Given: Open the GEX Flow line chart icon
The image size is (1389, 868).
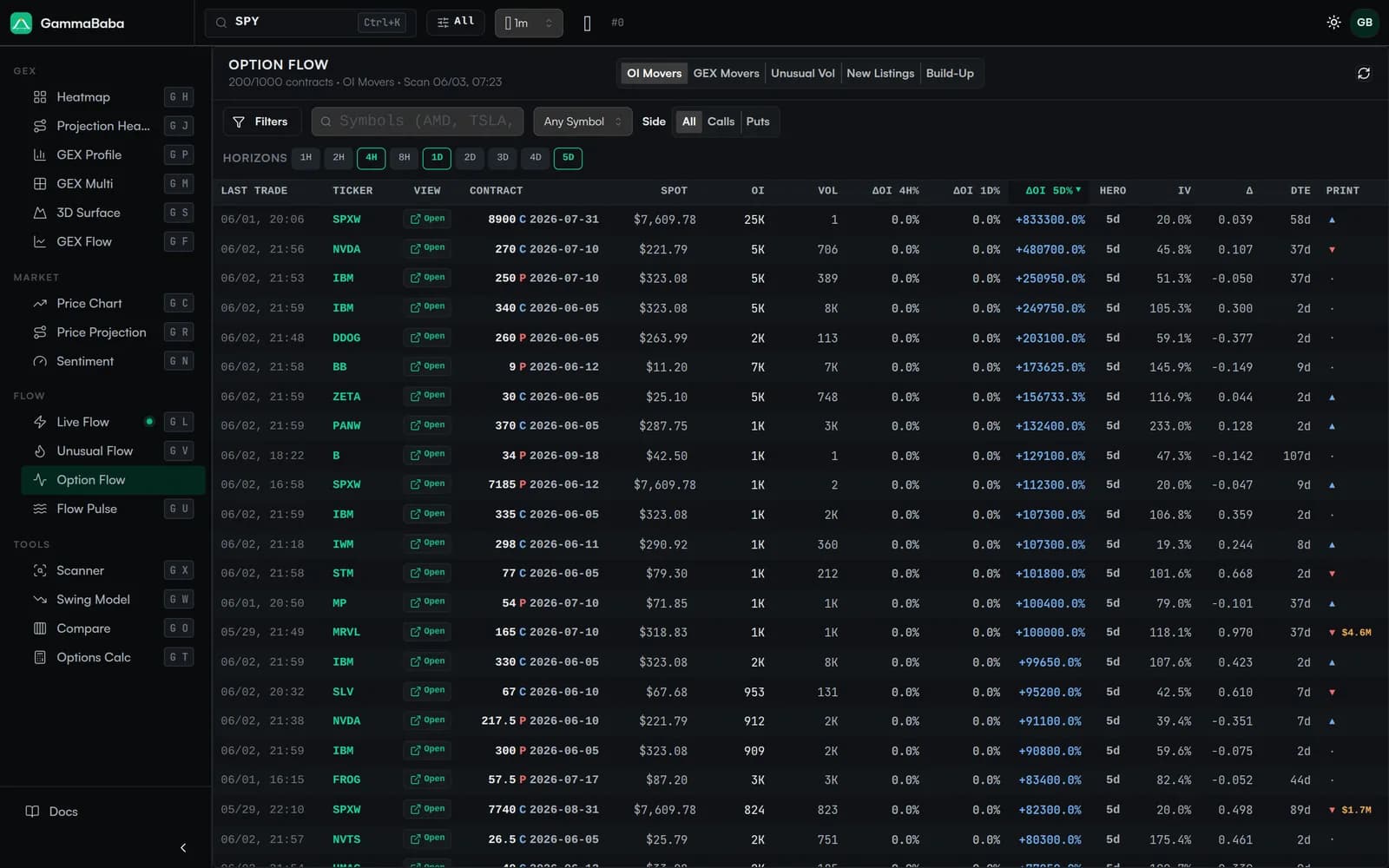Looking at the screenshot, I should 40,241.
